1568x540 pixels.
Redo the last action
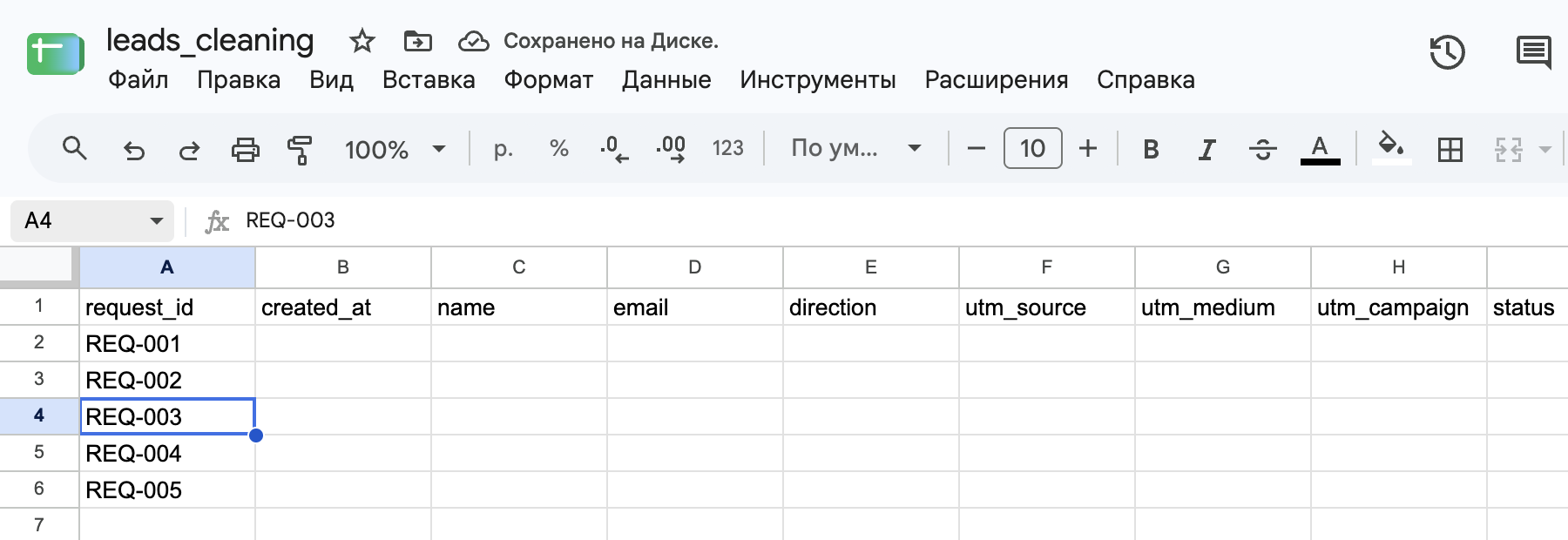(189, 150)
